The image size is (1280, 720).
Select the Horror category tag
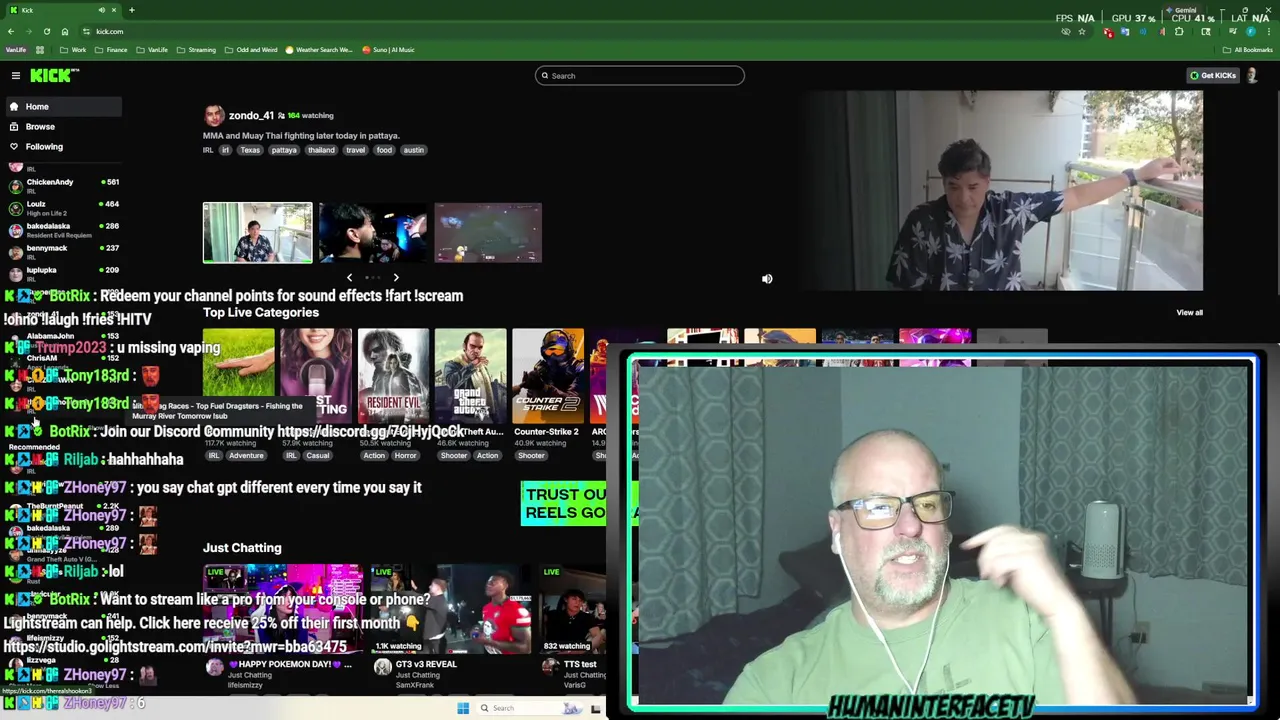coord(405,456)
